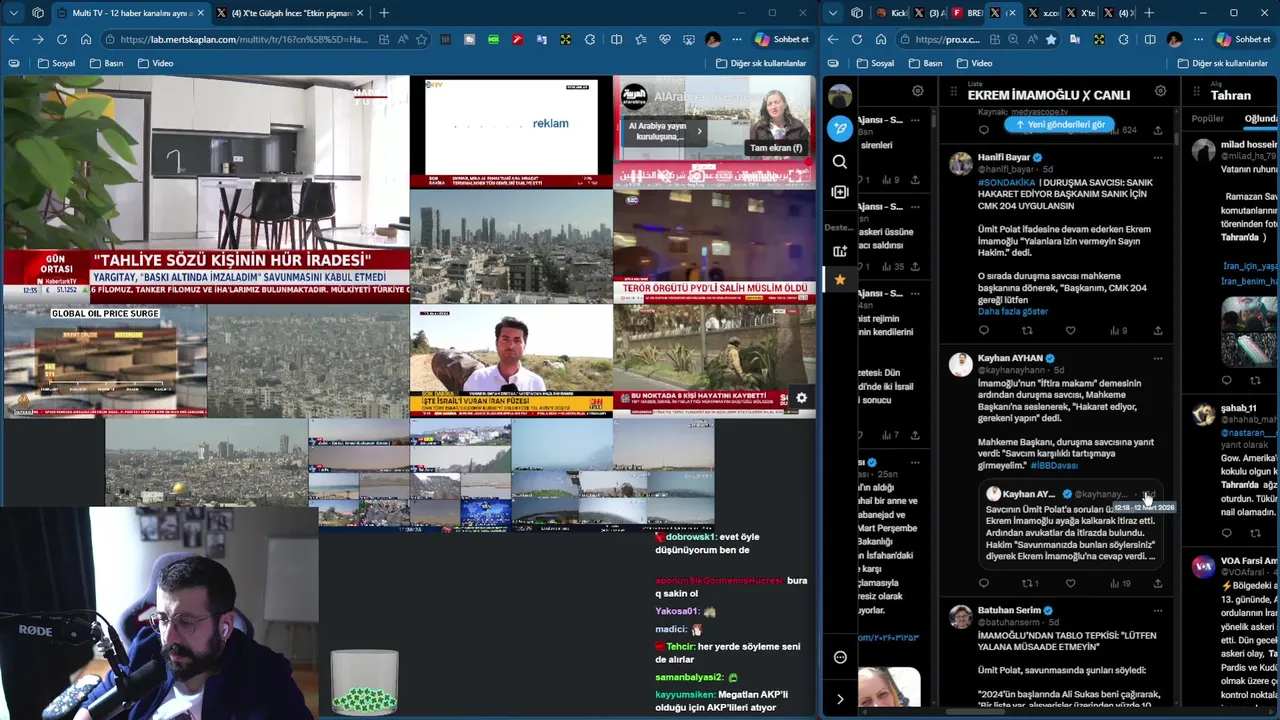Screen dimensions: 1280x720
Task: Open the Video bookmarks folder in left browser
Action: (x=155, y=63)
